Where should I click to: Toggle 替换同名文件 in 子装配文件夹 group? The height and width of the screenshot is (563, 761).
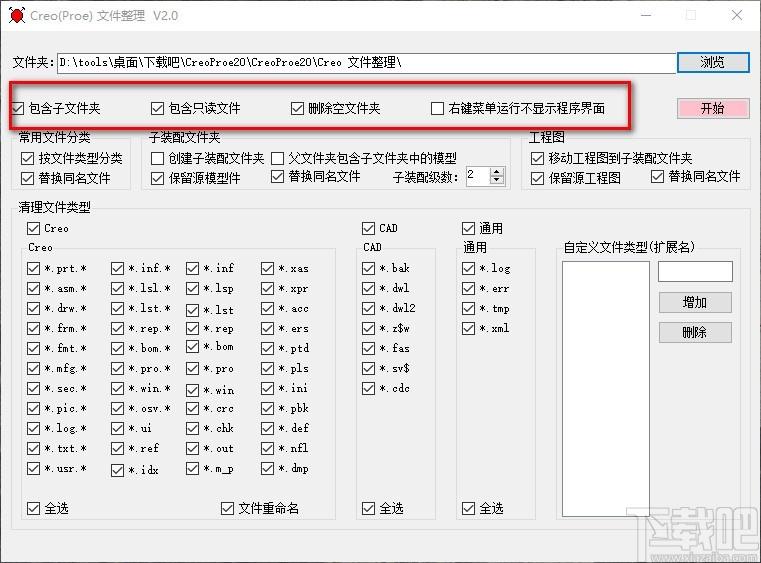pos(277,176)
